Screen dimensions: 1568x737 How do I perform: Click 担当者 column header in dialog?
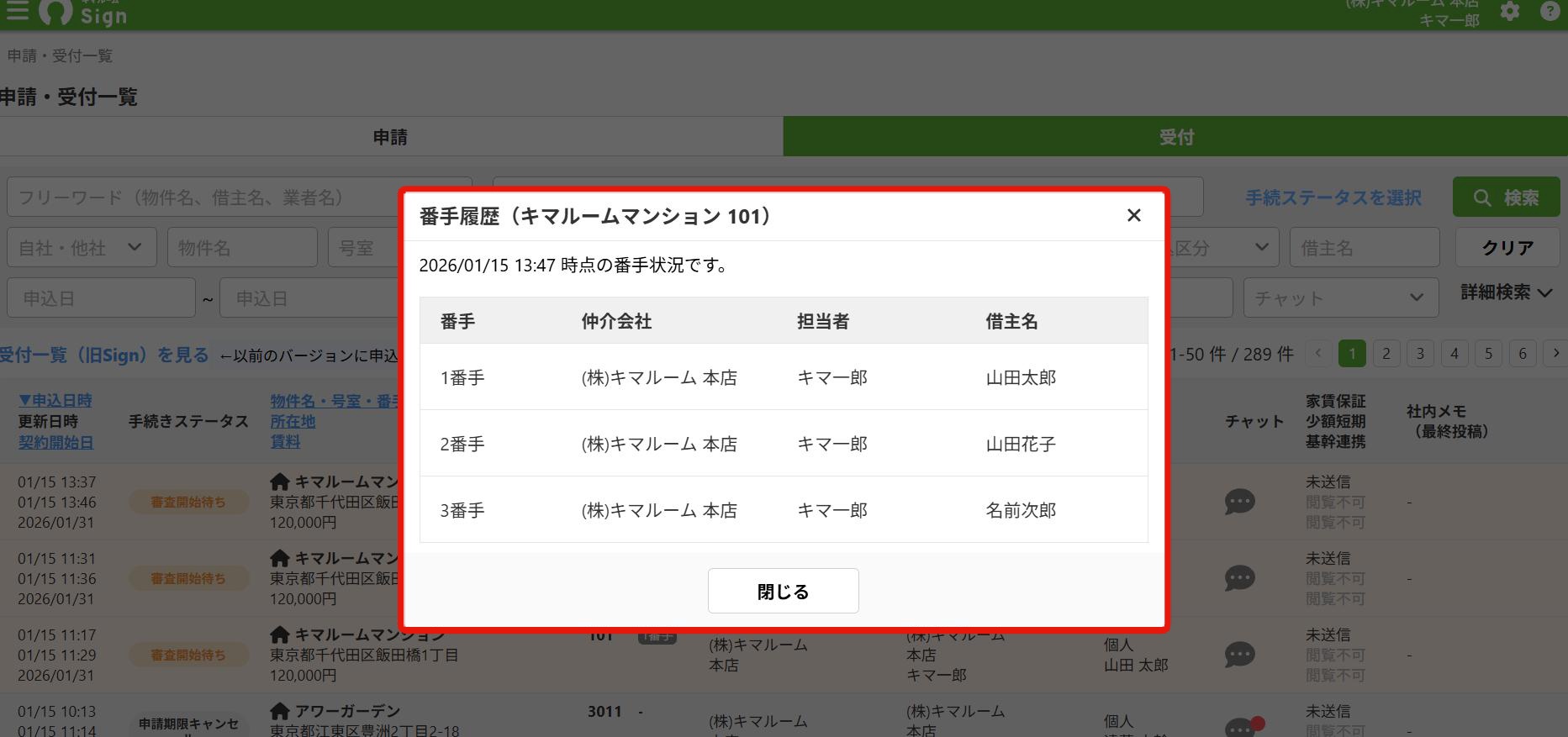pyautogui.click(x=823, y=321)
